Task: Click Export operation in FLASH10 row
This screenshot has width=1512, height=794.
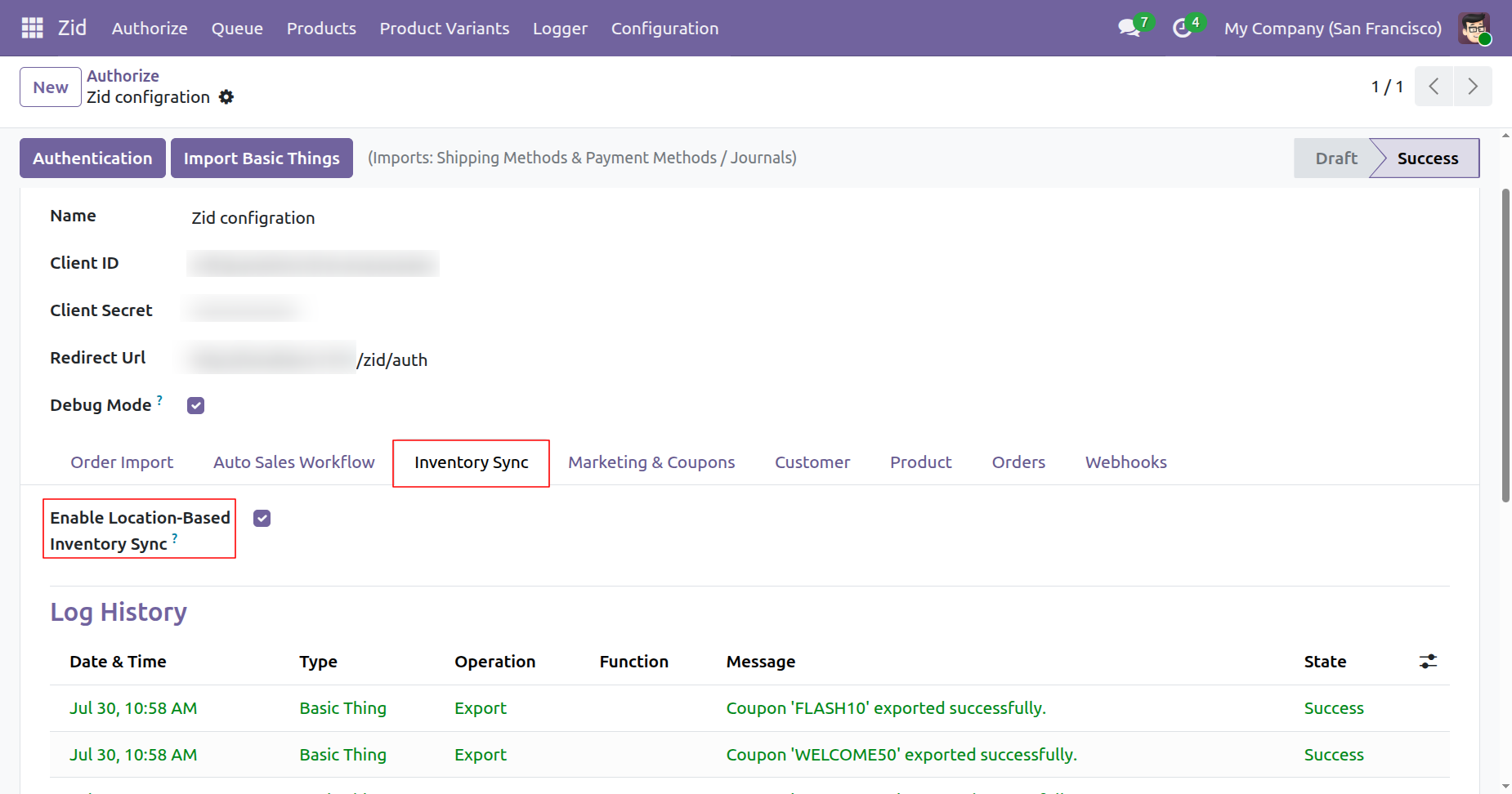Action: click(481, 708)
